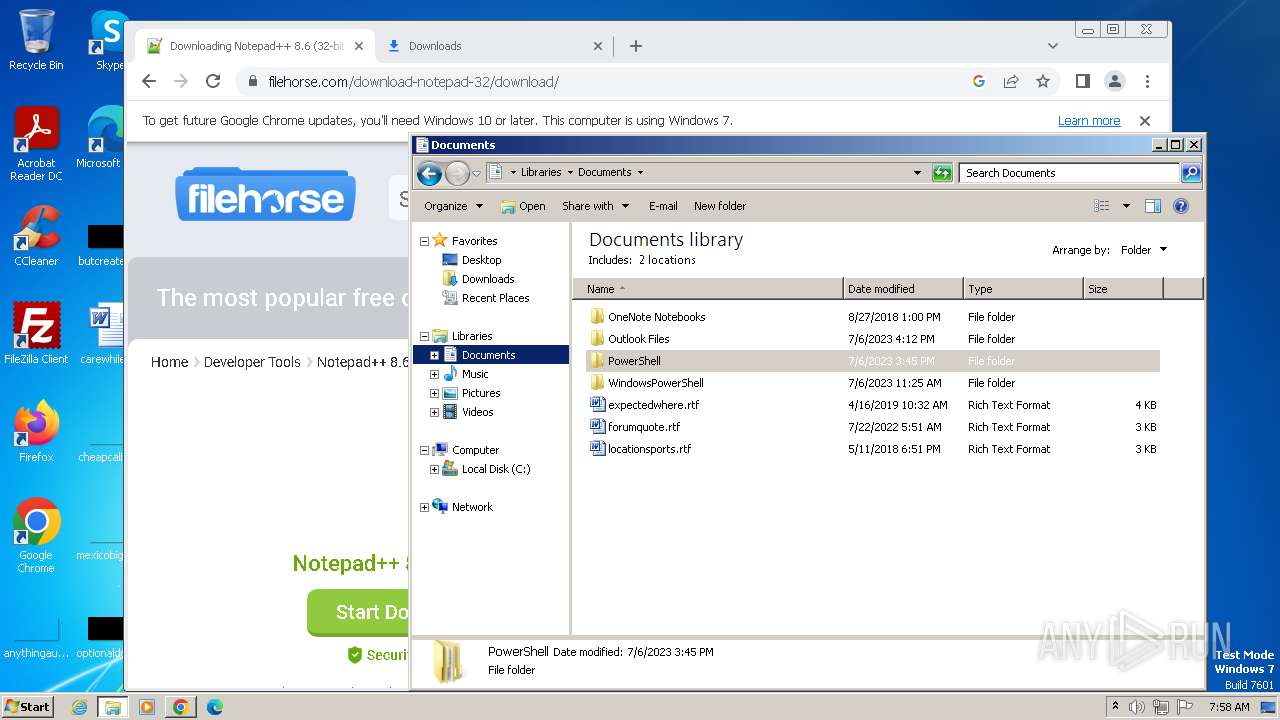Image resolution: width=1280 pixels, height=720 pixels.
Task: Select Google Chrome desktop icon
Action: 36,535
